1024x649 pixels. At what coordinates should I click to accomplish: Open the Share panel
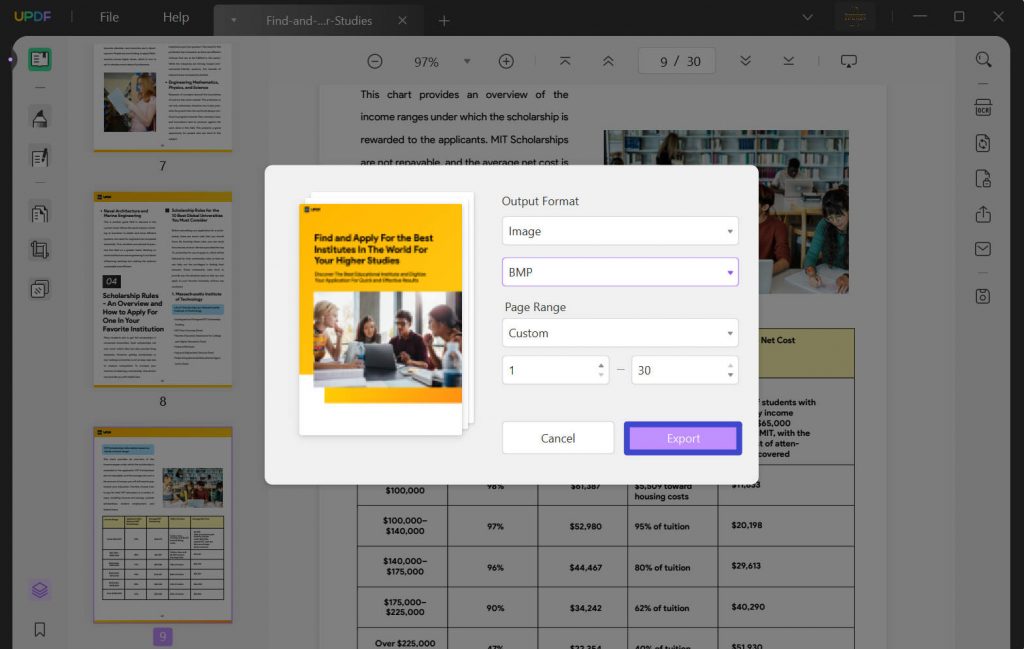983,215
